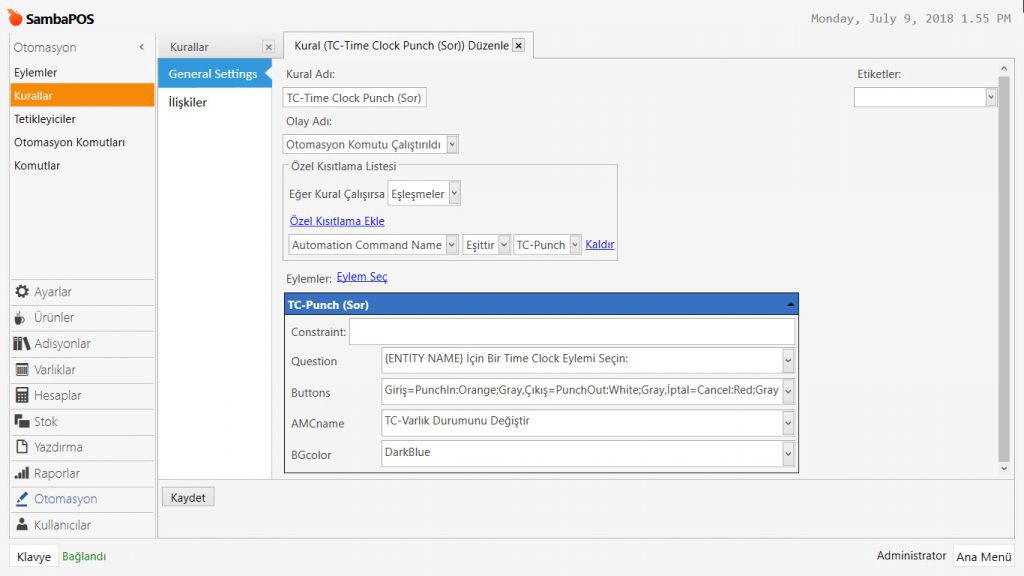Open Yazdırma via the document icon
Image resolution: width=1024 pixels, height=576 pixels.
click(x=22, y=448)
